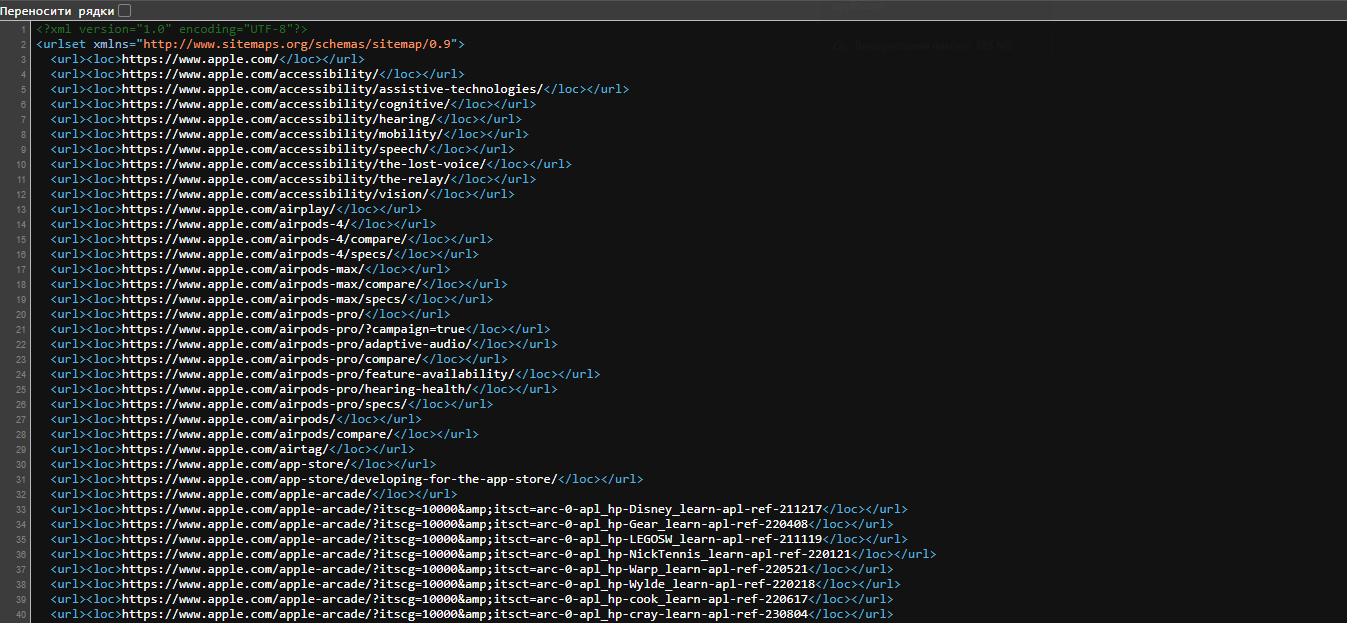Select the airpods-pro/specs/ URL

[x=264, y=404]
